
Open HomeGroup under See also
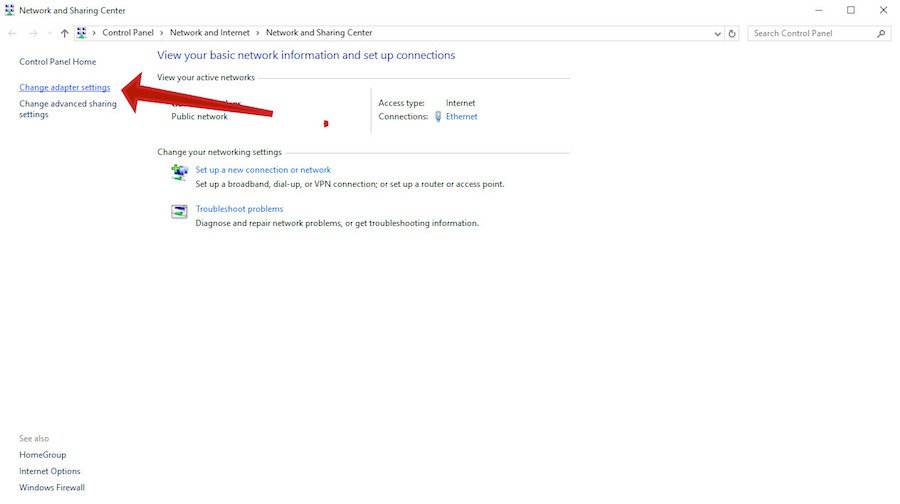pyautogui.click(x=42, y=455)
